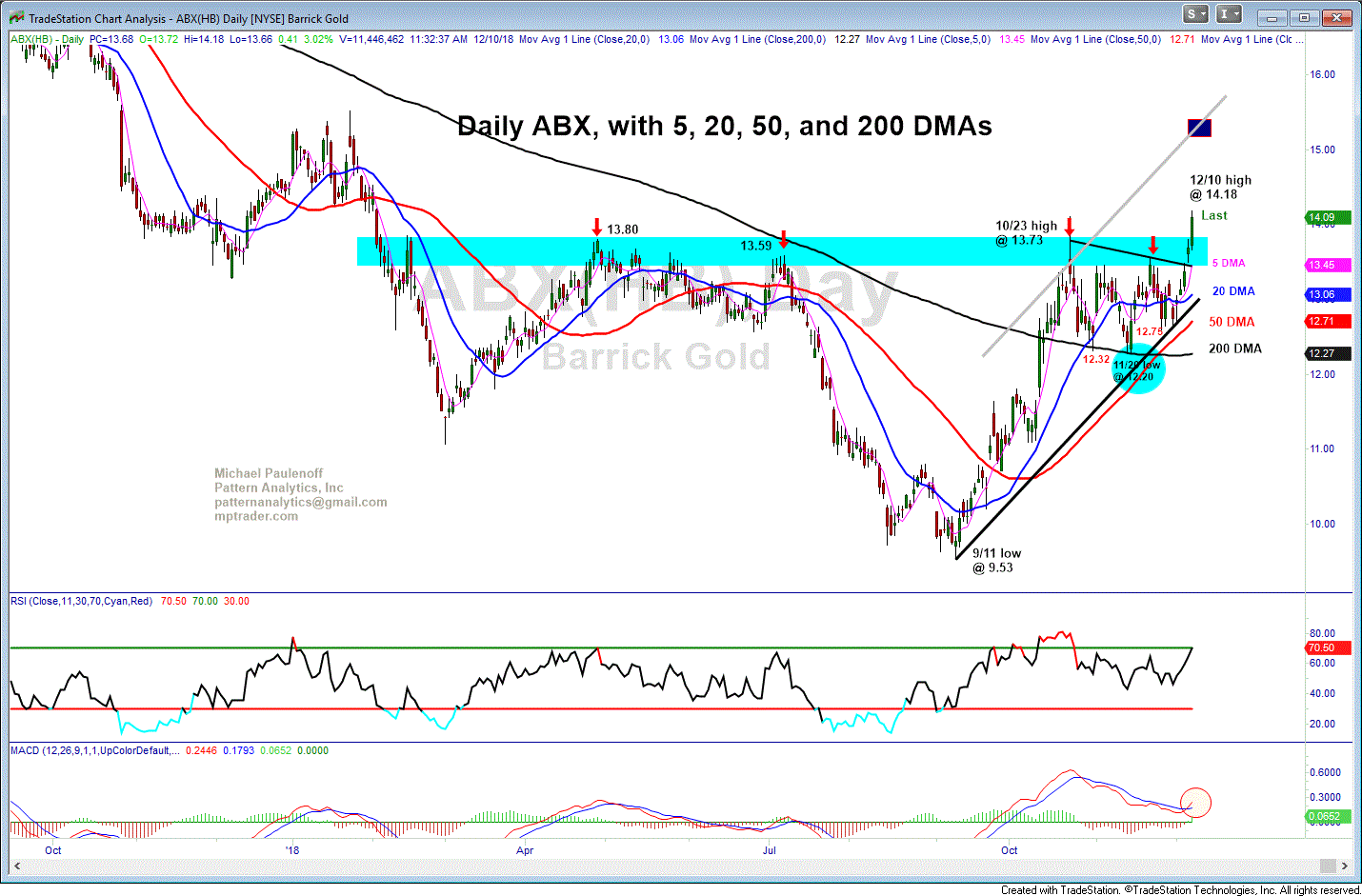
Task: Maximize the Chart Analysis window
Action: coord(1304,17)
